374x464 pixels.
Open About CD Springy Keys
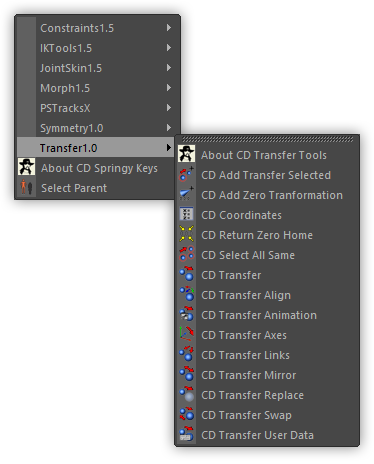click(98, 168)
